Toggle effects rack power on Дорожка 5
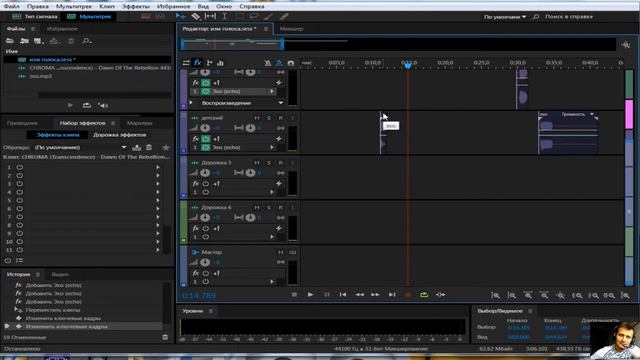 (x=205, y=184)
